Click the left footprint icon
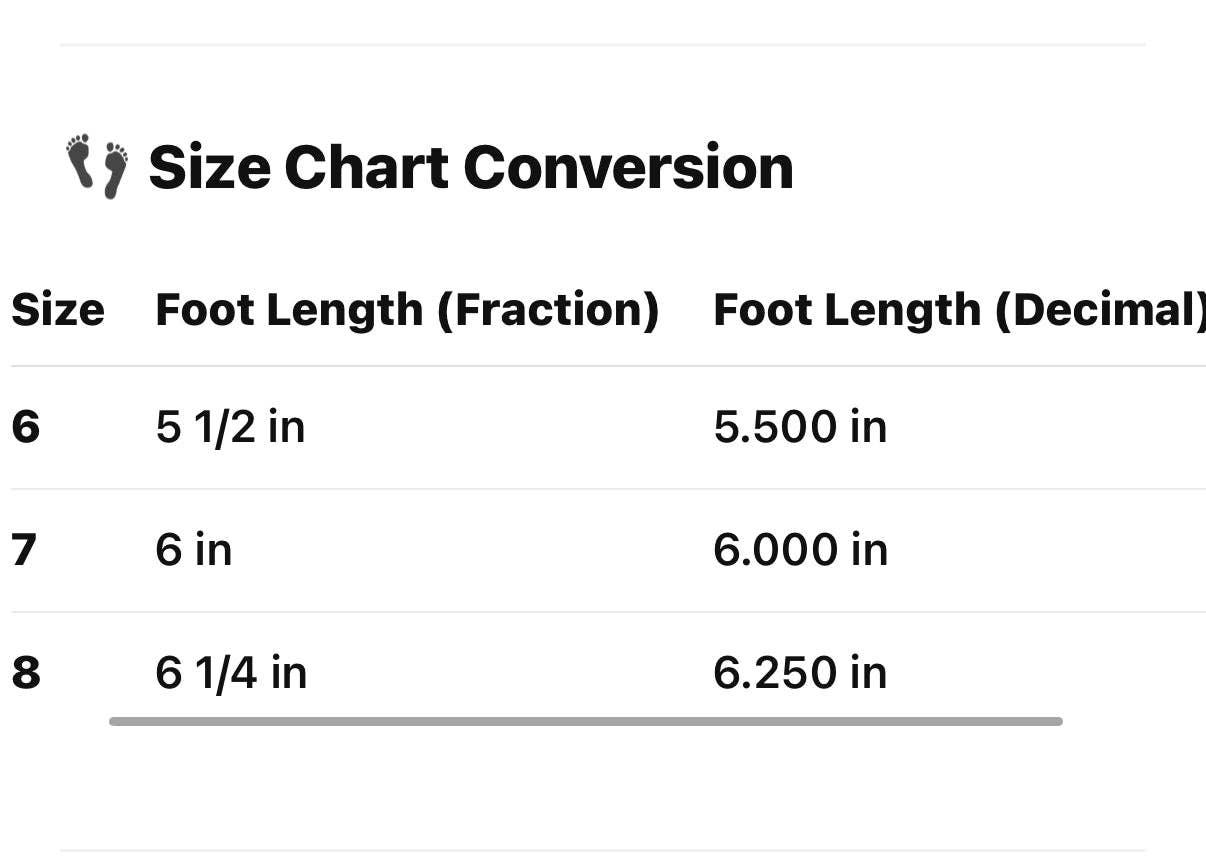Screen dimensions: 1206x860 click(80, 161)
